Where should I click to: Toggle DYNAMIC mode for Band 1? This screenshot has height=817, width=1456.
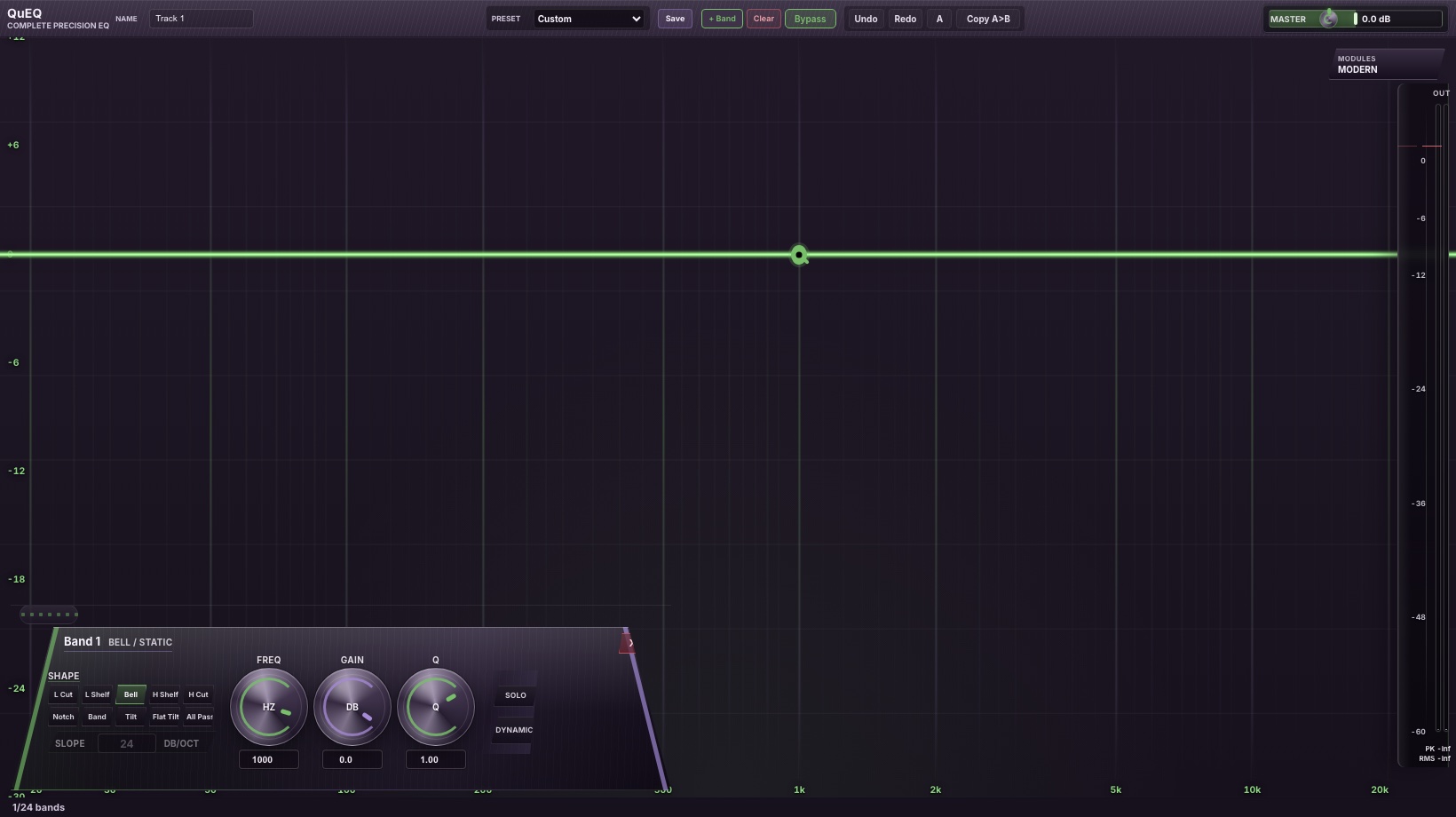514,730
